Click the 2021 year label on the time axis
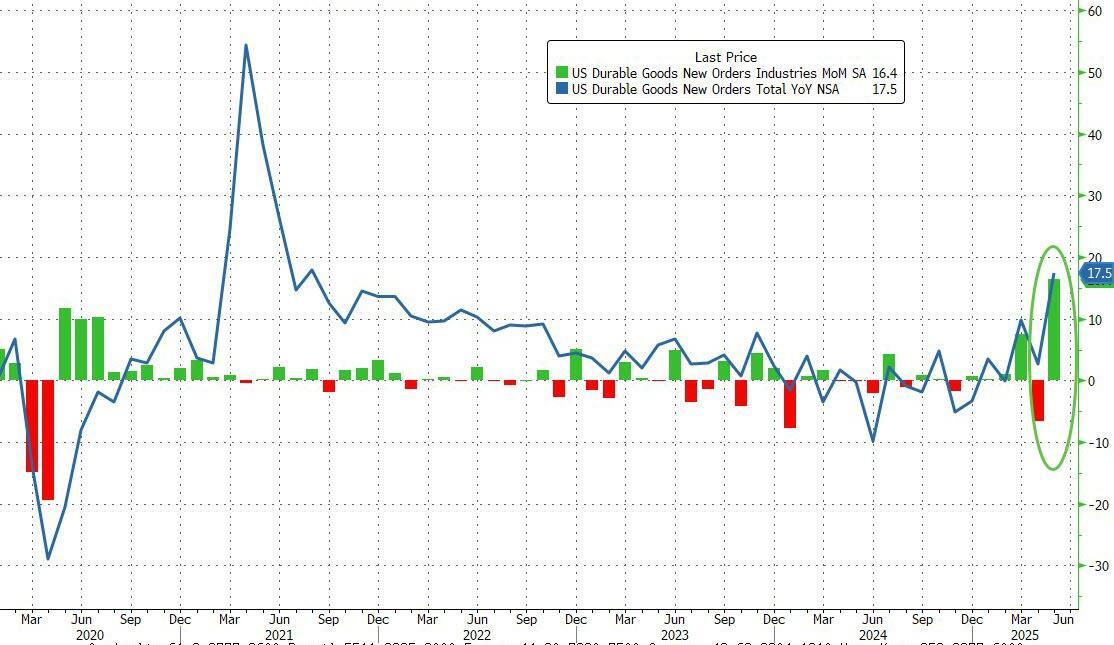Image resolution: width=1114 pixels, height=645 pixels. point(279,634)
